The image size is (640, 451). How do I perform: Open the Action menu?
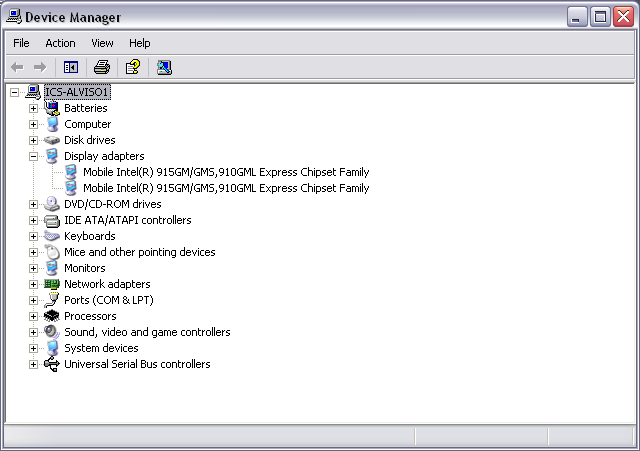(60, 43)
